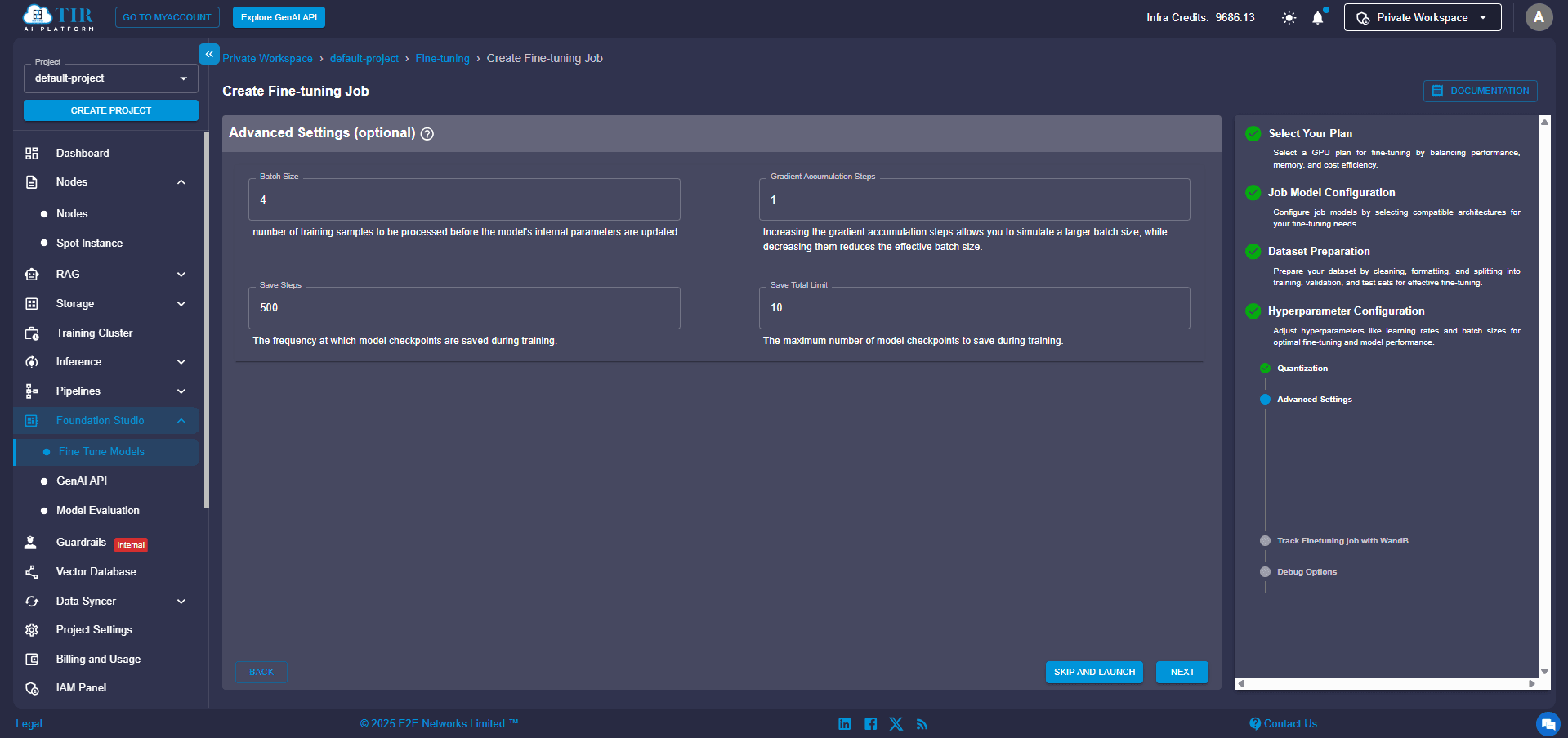This screenshot has width=1568, height=738.
Task: Click the Billing and Usage icon
Action: (x=32, y=660)
